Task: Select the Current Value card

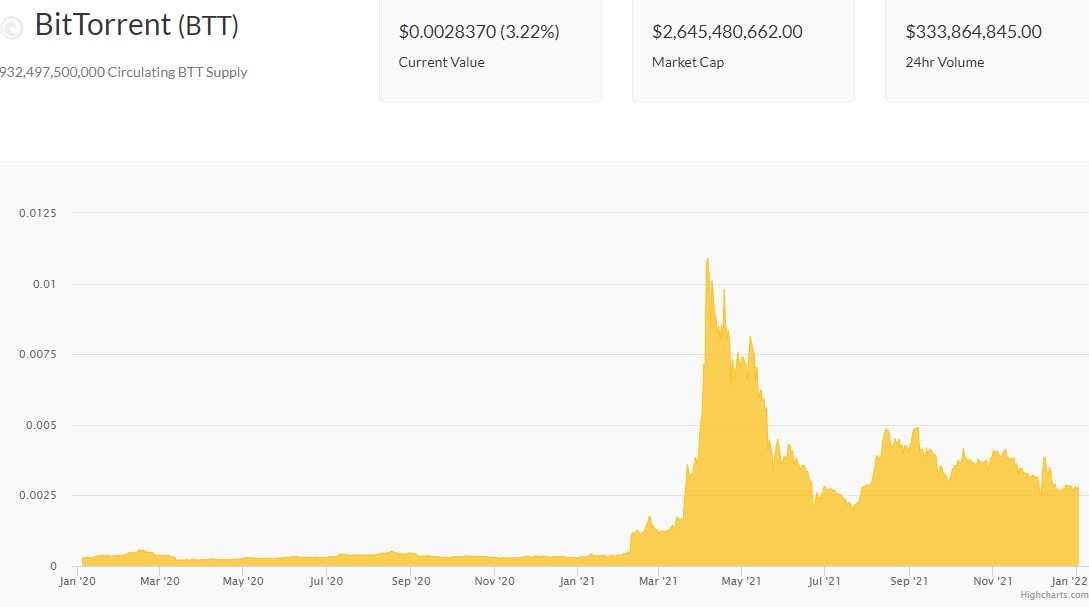Action: click(x=490, y=51)
